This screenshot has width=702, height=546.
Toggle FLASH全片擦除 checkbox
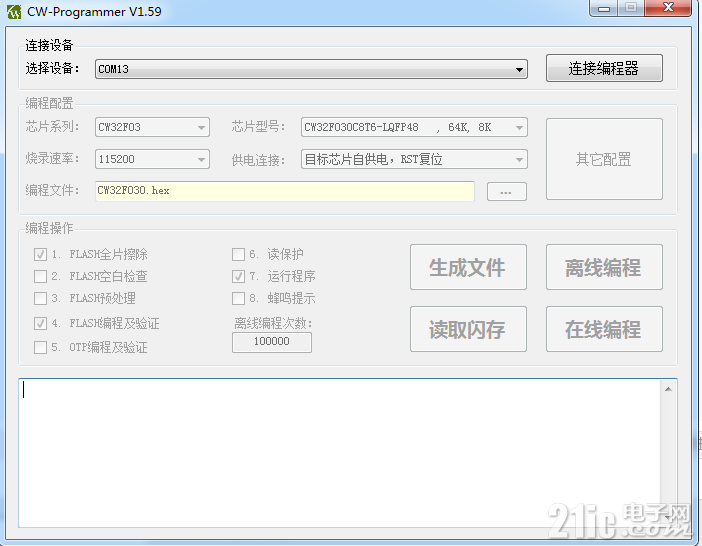(40, 255)
